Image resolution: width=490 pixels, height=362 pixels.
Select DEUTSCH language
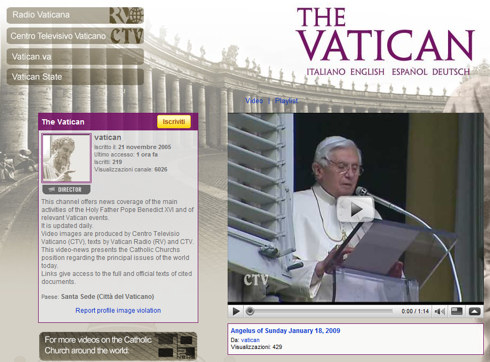click(x=451, y=72)
